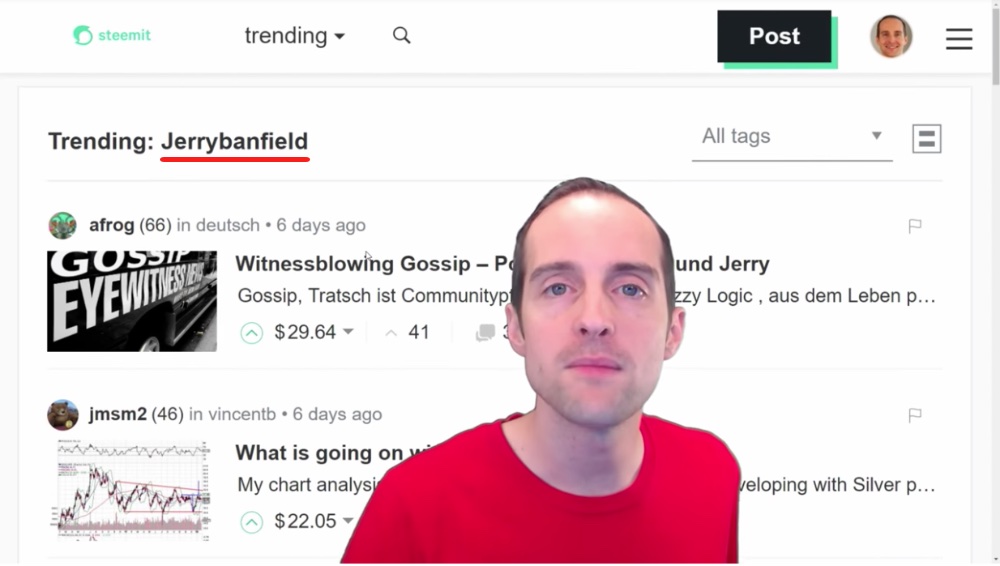The image size is (1000, 566).
Task: Switch the post list layout view
Action: point(927,138)
